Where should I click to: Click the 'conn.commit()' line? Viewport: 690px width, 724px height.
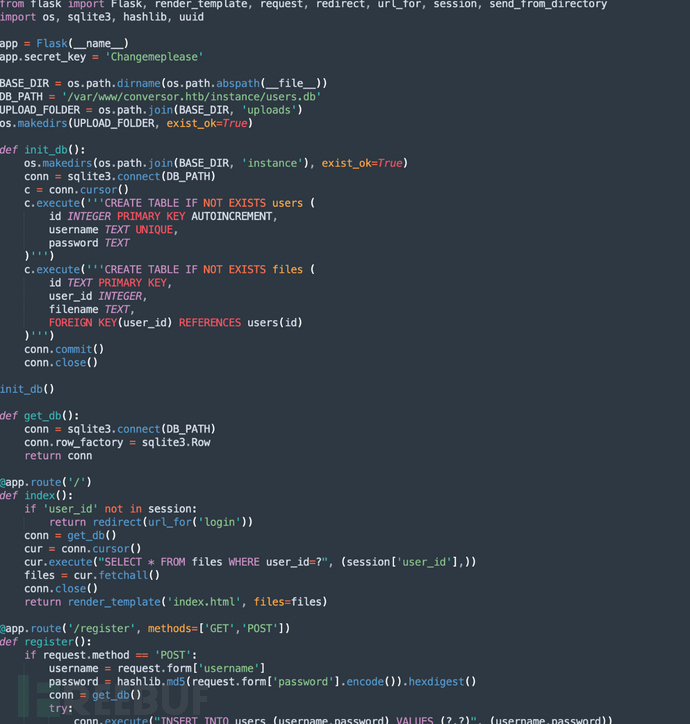(x=64, y=349)
